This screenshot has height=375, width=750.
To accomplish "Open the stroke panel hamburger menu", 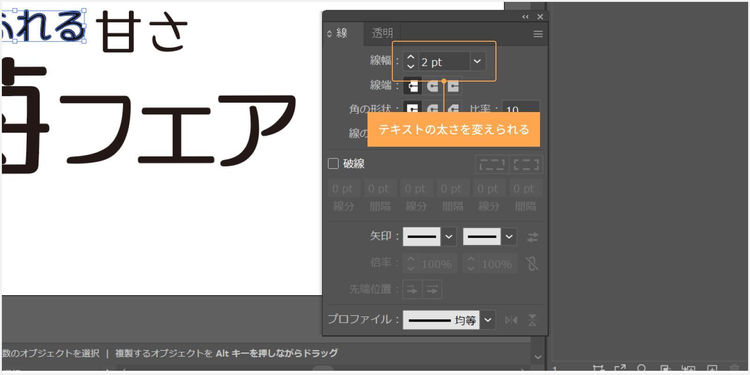I will click(x=538, y=34).
